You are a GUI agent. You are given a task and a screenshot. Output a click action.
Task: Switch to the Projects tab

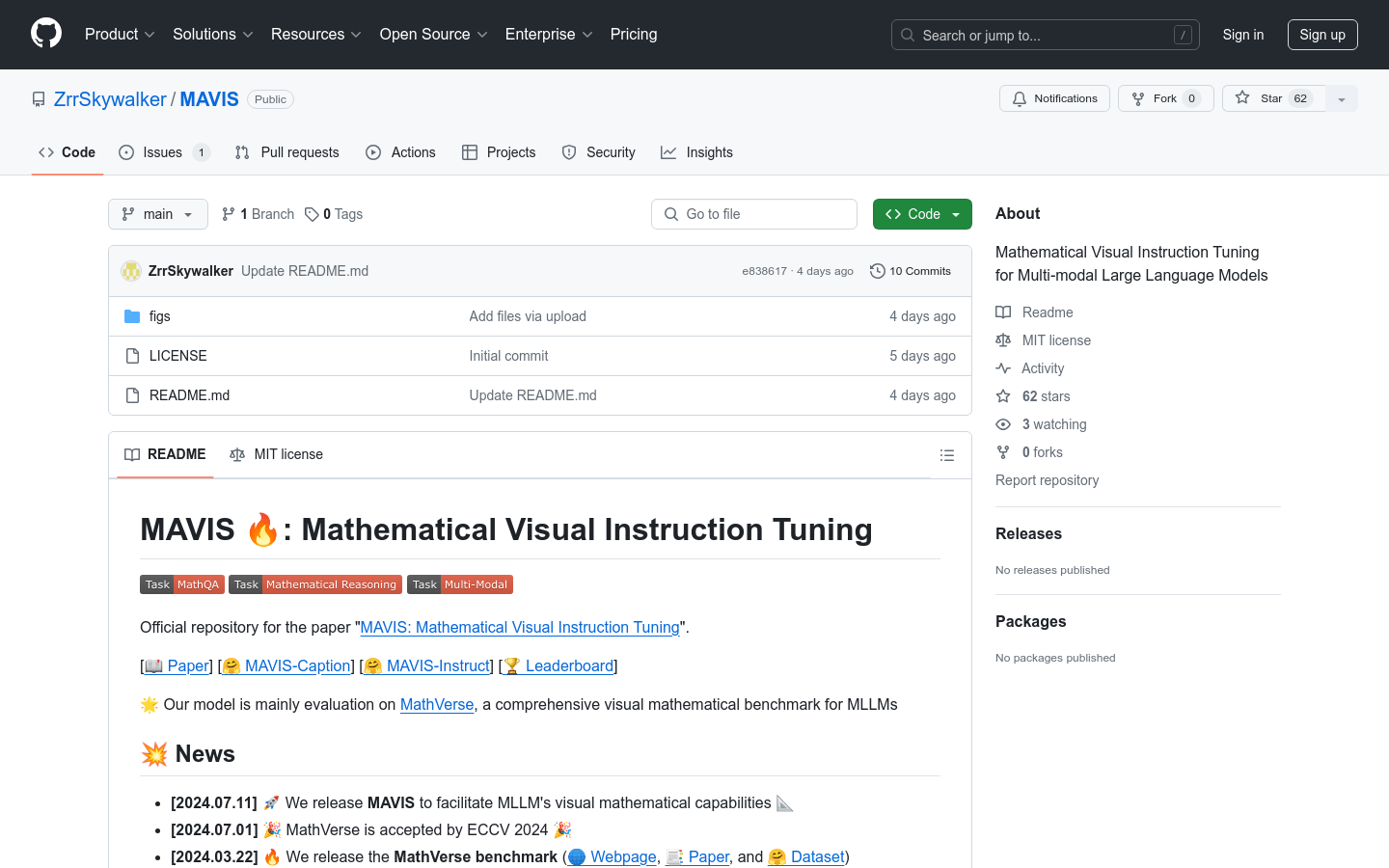pos(499,152)
